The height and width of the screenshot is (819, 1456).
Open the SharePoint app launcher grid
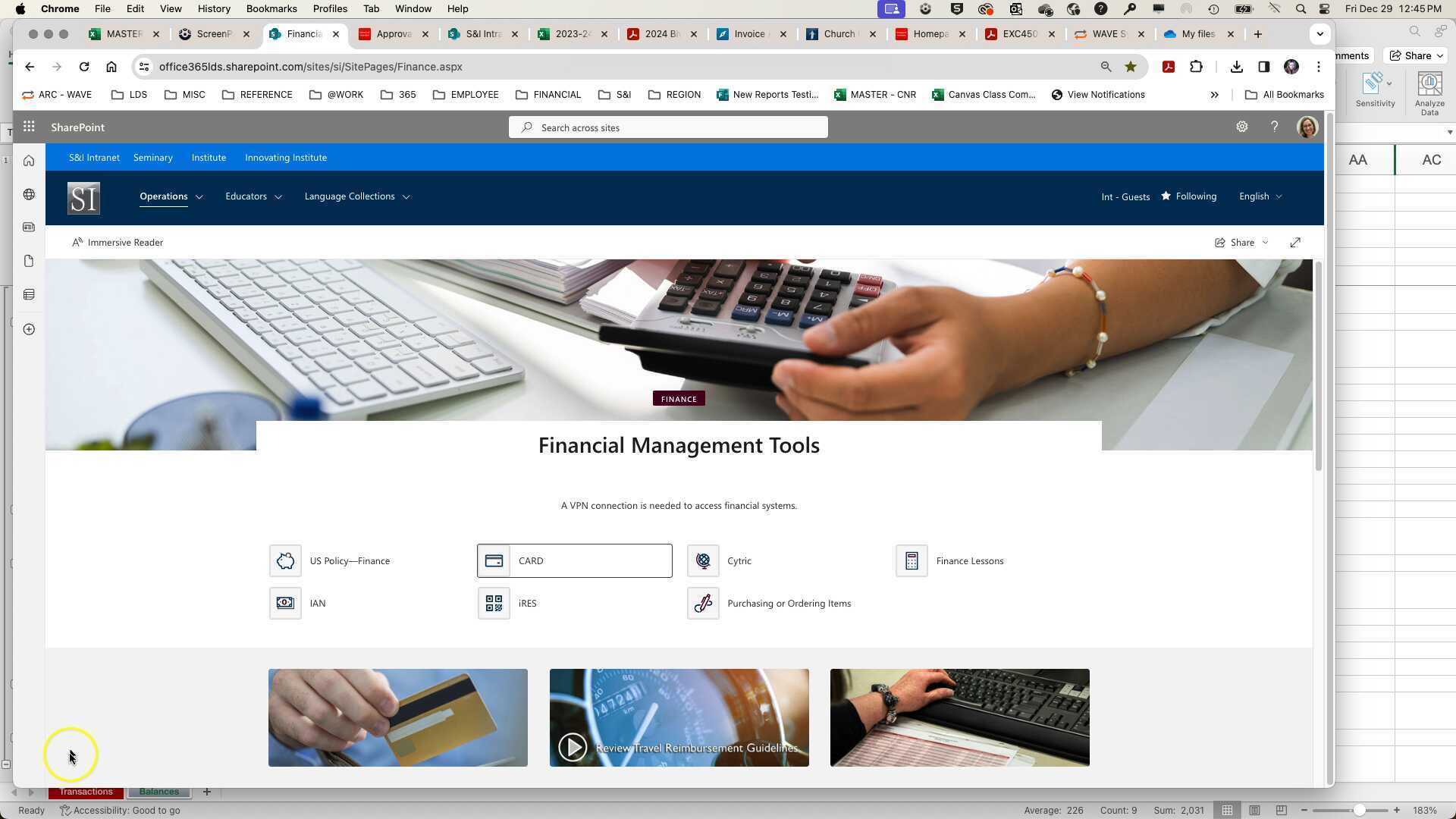(x=29, y=127)
